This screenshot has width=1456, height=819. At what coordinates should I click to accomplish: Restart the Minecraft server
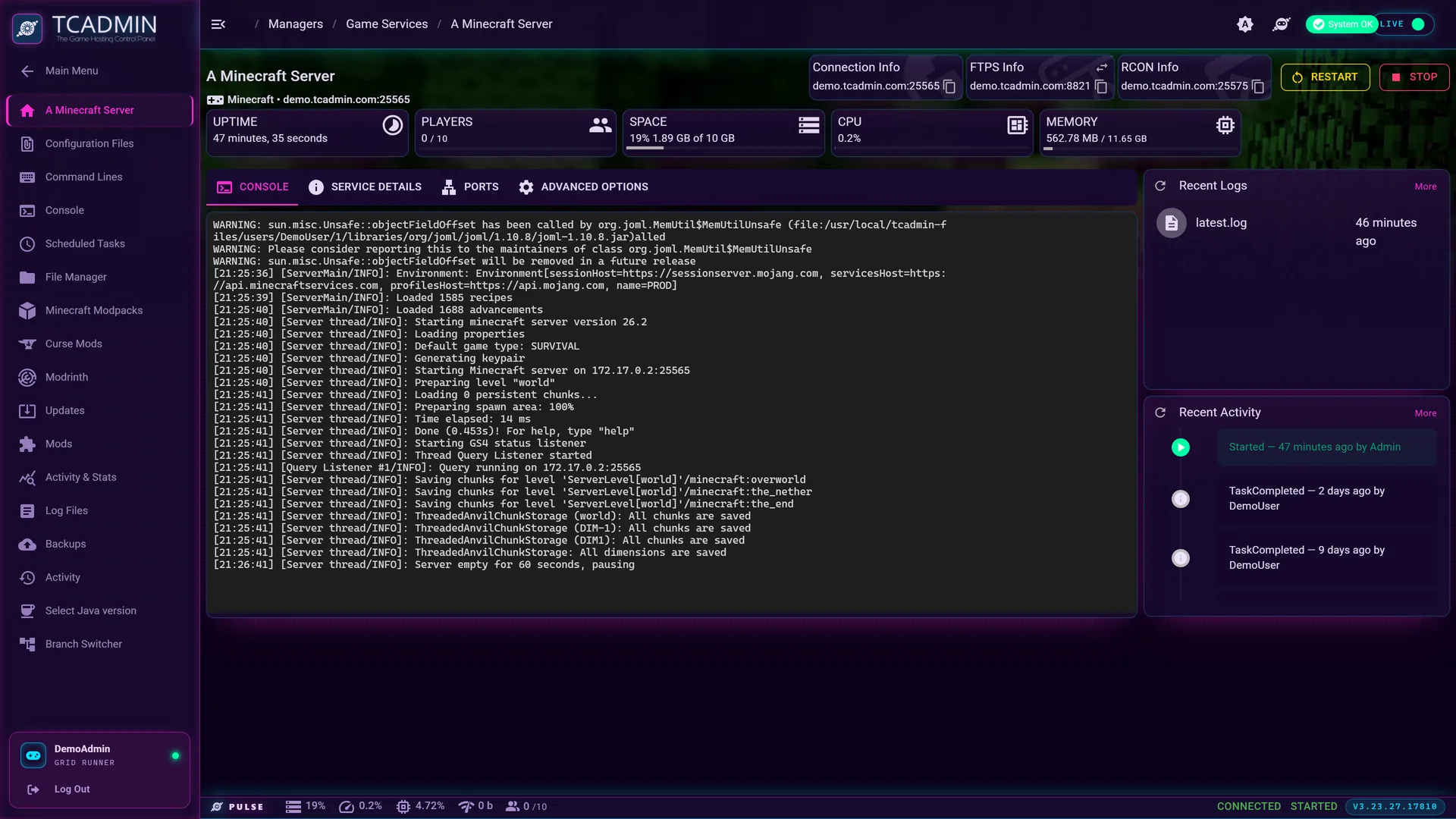coord(1325,77)
